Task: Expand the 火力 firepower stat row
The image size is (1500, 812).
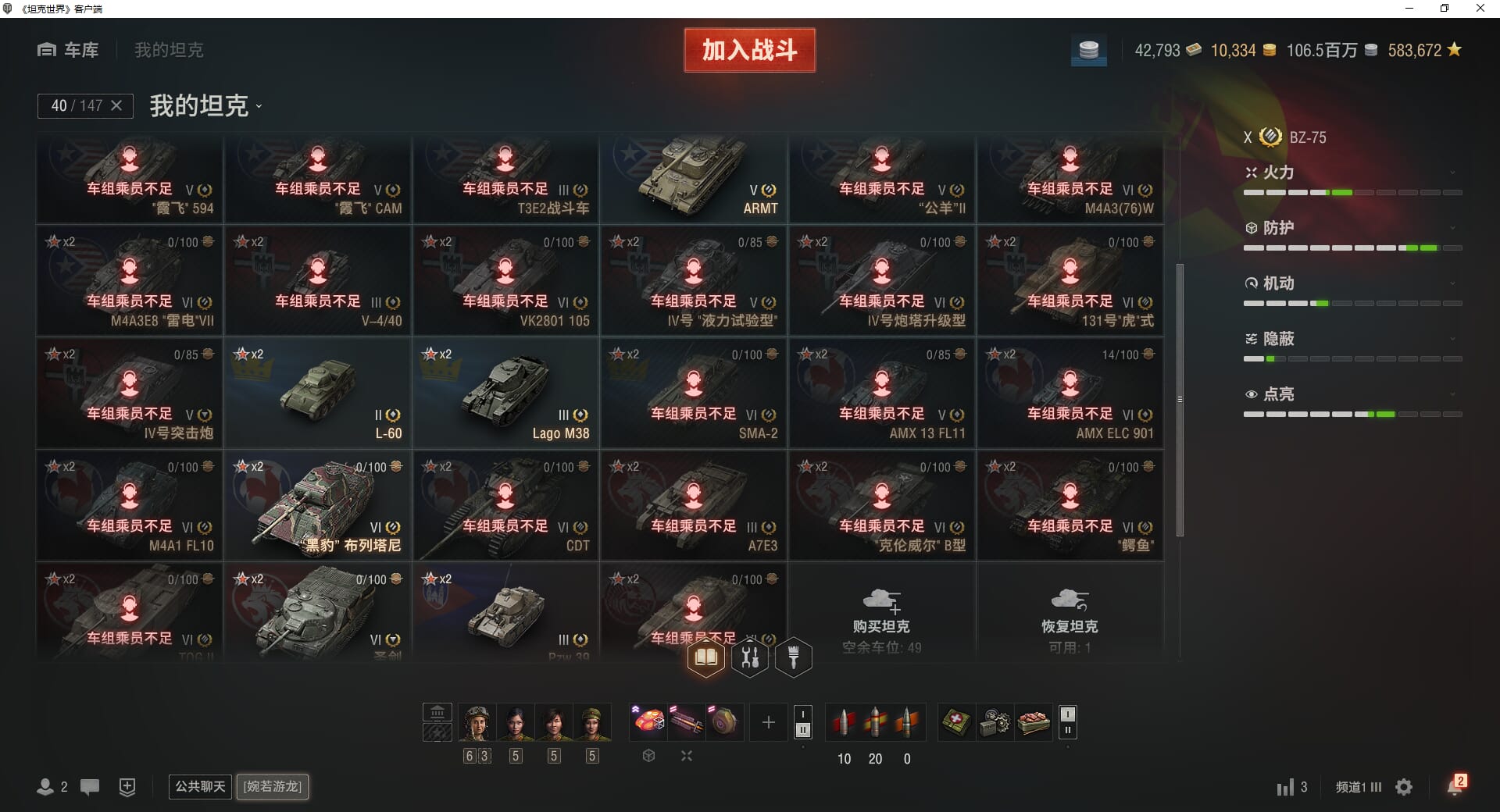Action: click(x=1352, y=173)
